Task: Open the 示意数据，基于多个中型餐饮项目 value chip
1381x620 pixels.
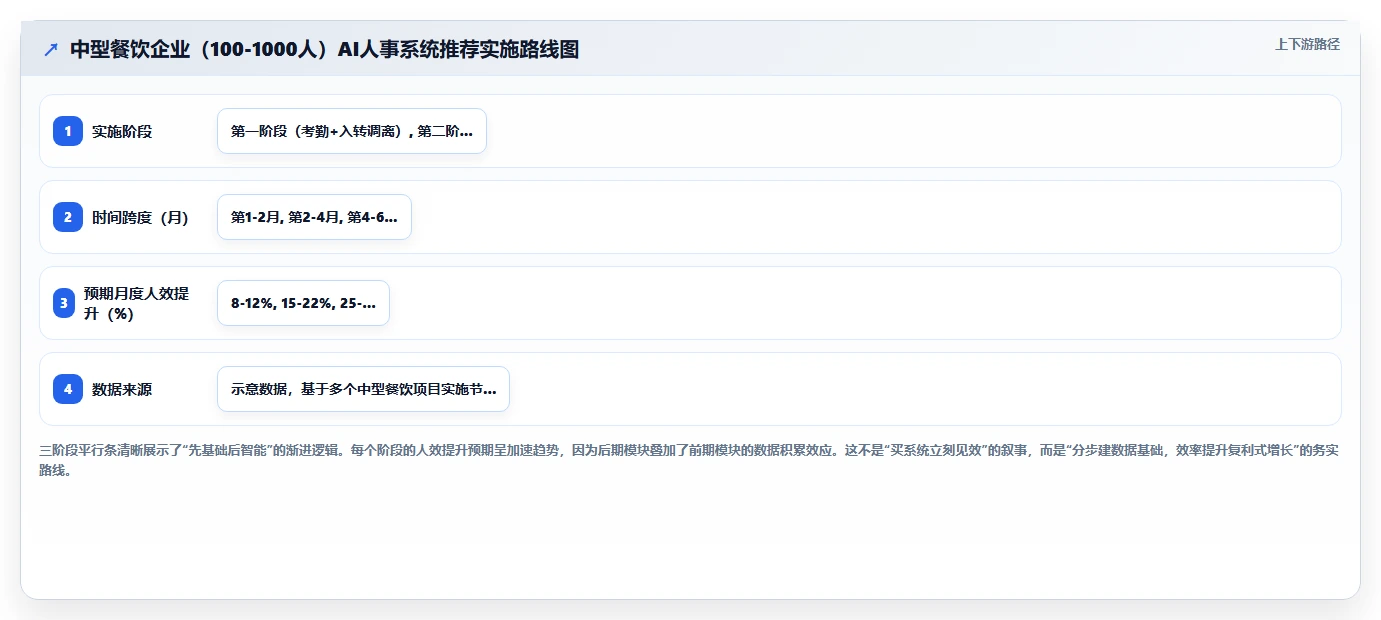Action: (363, 389)
